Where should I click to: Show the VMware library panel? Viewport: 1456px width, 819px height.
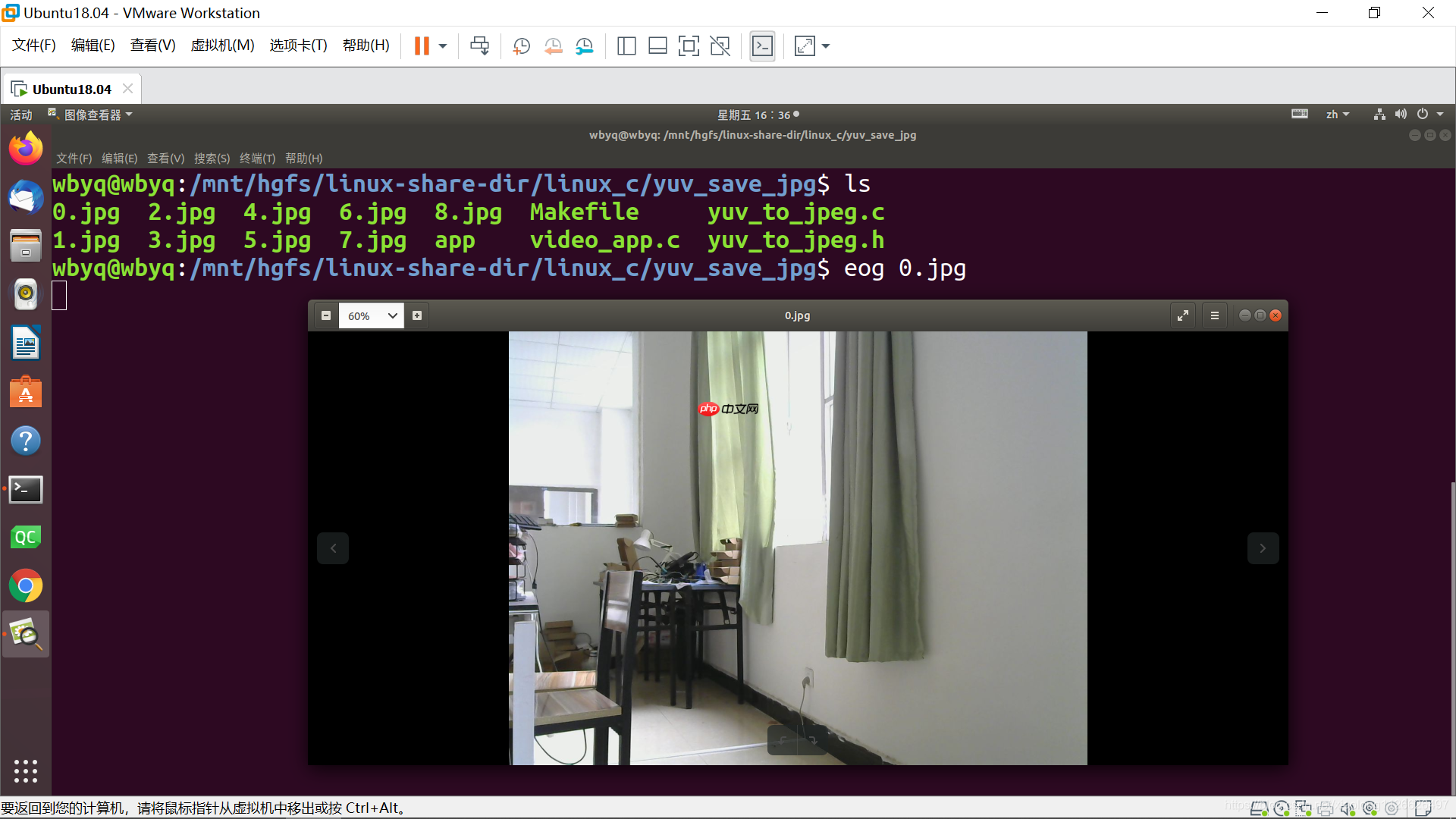click(x=626, y=46)
